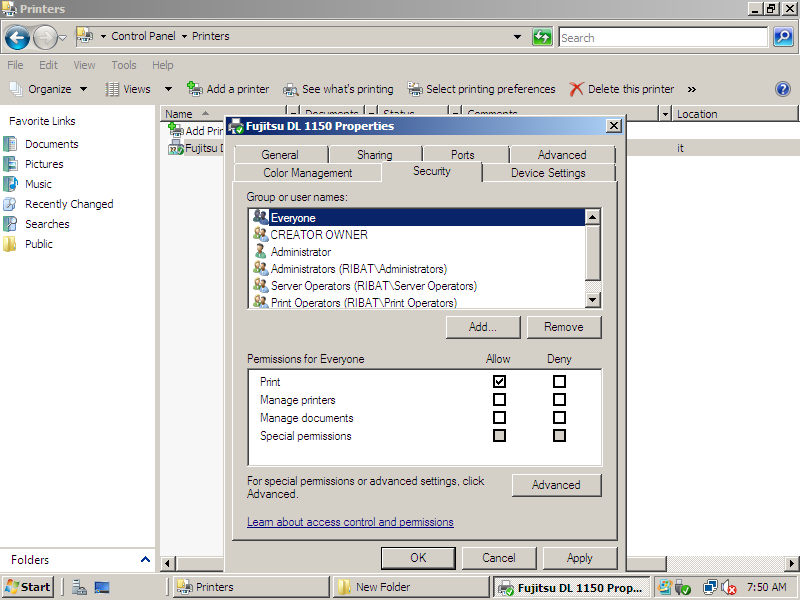Click the Remove button
This screenshot has width=800, height=600.
coord(564,327)
